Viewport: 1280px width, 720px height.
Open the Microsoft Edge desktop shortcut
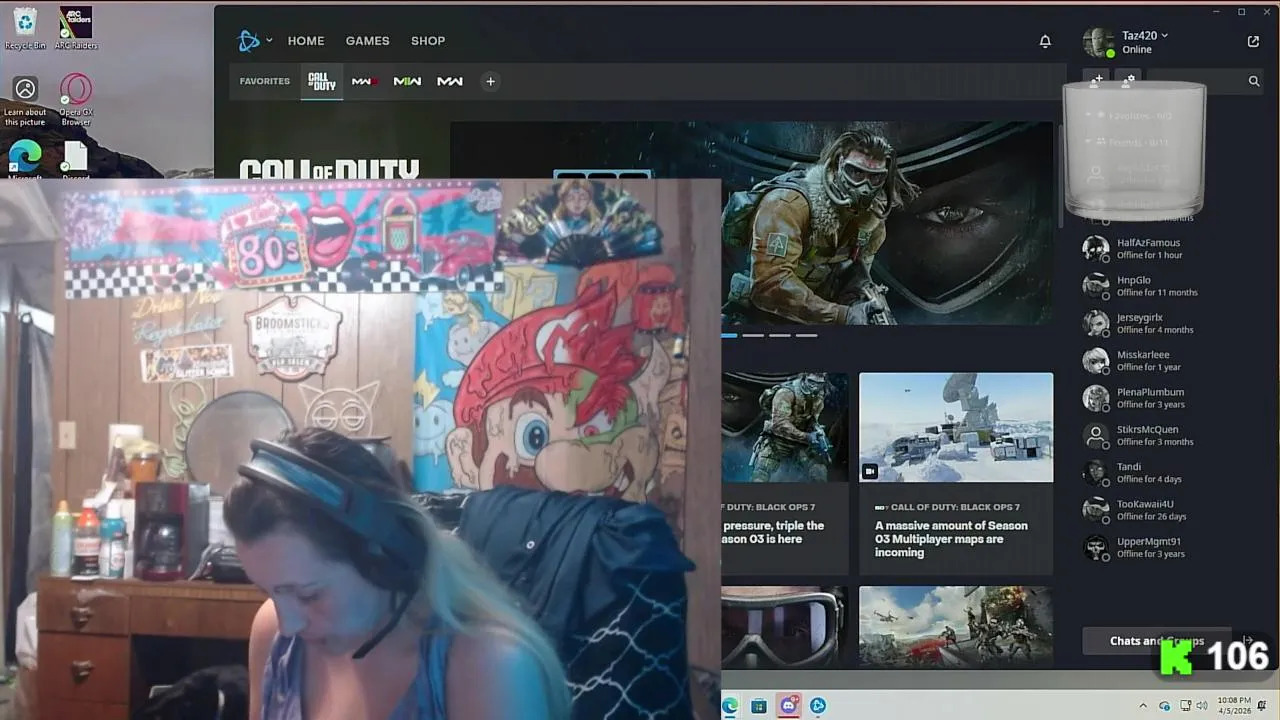(25, 160)
